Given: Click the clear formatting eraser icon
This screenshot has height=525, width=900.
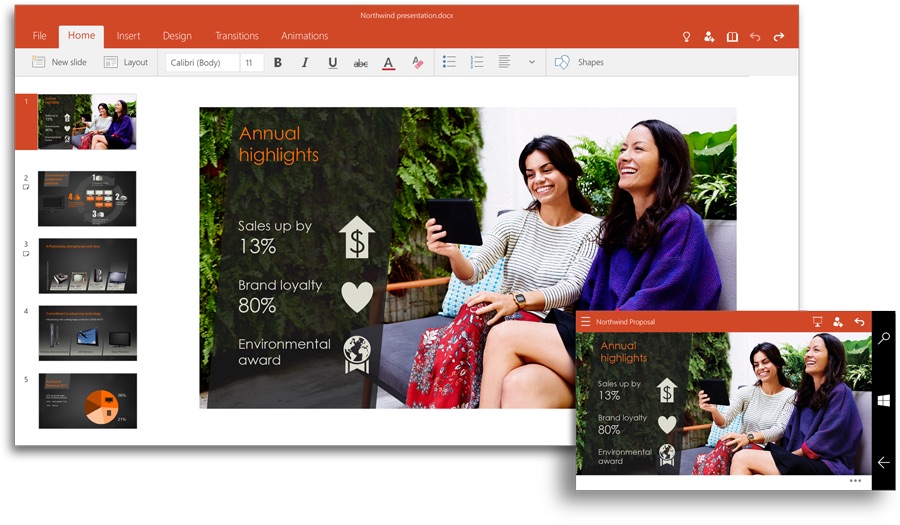Looking at the screenshot, I should tap(417, 62).
